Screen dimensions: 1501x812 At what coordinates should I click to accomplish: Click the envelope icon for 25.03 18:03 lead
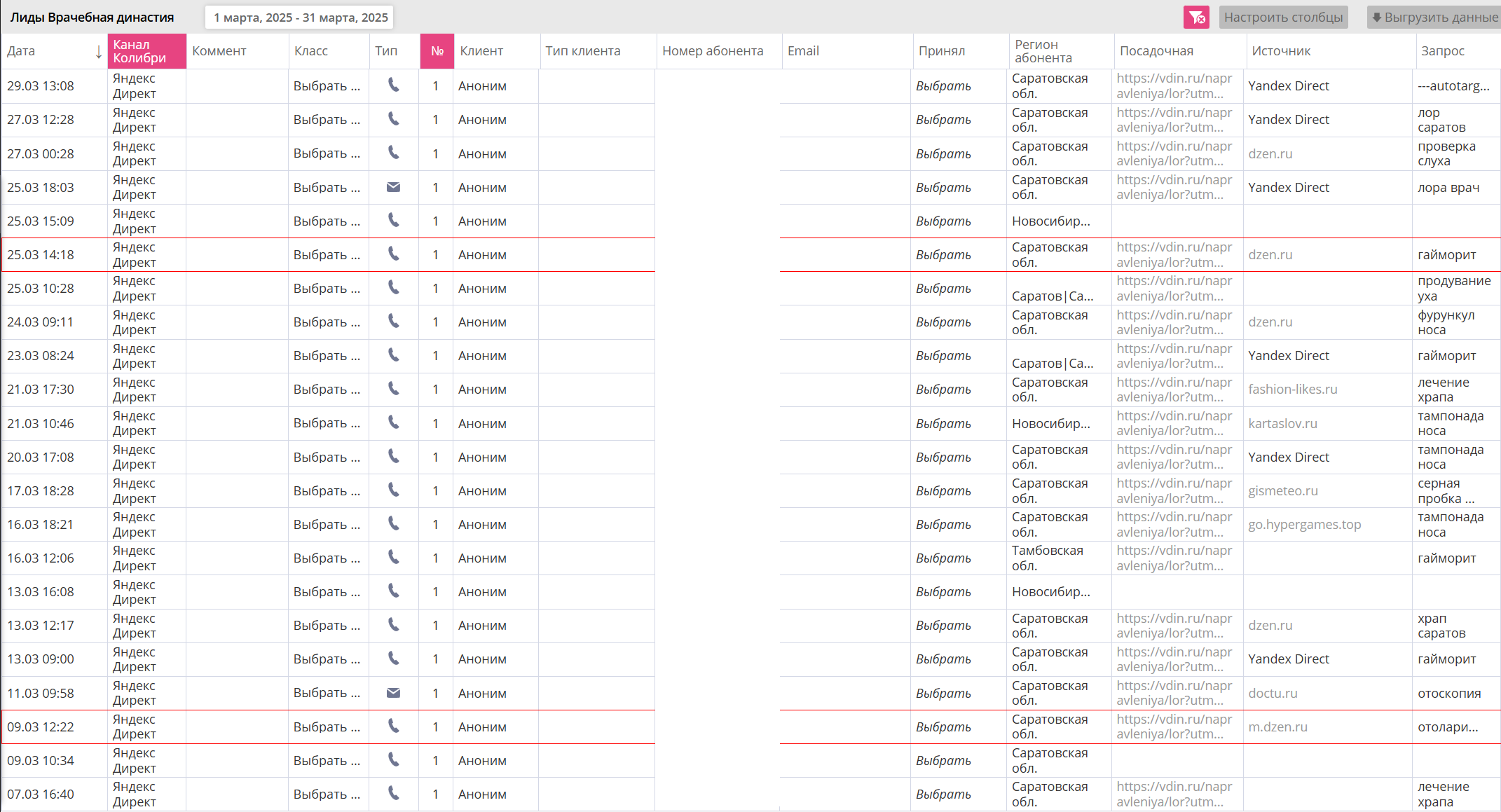[394, 187]
